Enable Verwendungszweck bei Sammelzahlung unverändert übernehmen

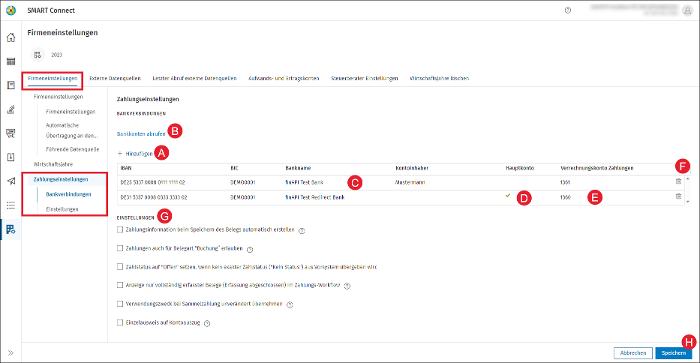pyautogui.click(x=120, y=304)
